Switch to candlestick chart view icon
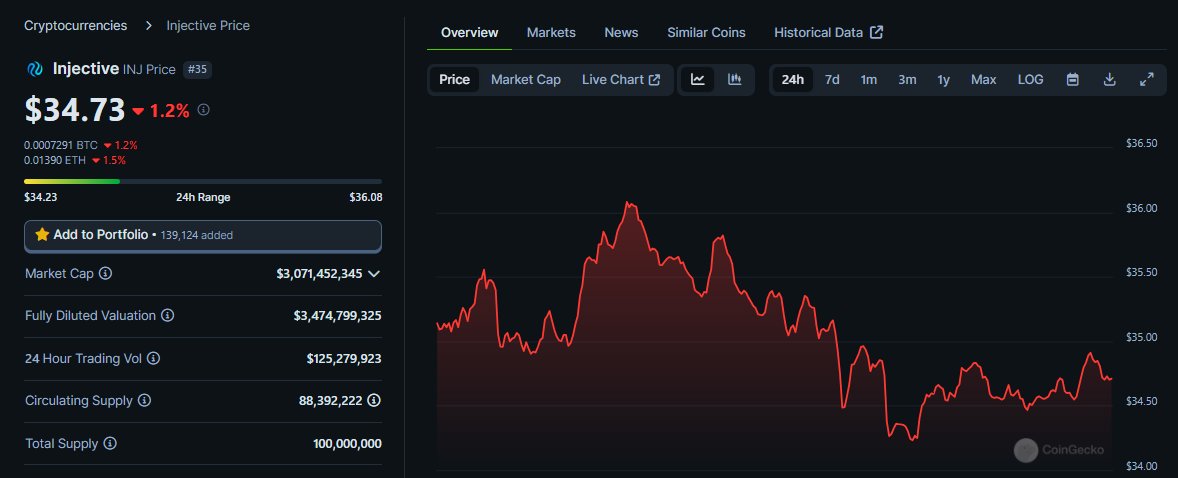The height and width of the screenshot is (478, 1178). pos(735,80)
